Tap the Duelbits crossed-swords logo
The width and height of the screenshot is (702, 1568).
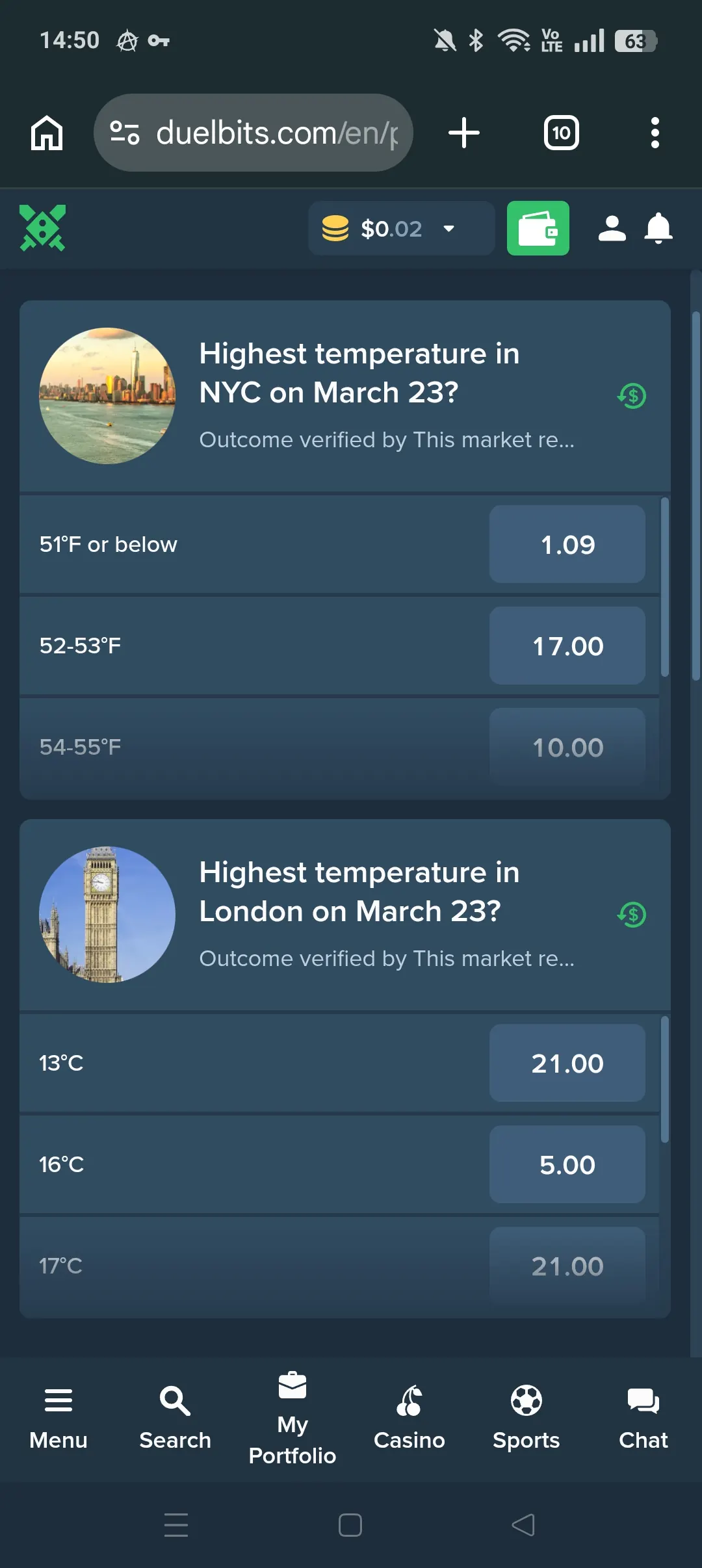click(x=43, y=228)
